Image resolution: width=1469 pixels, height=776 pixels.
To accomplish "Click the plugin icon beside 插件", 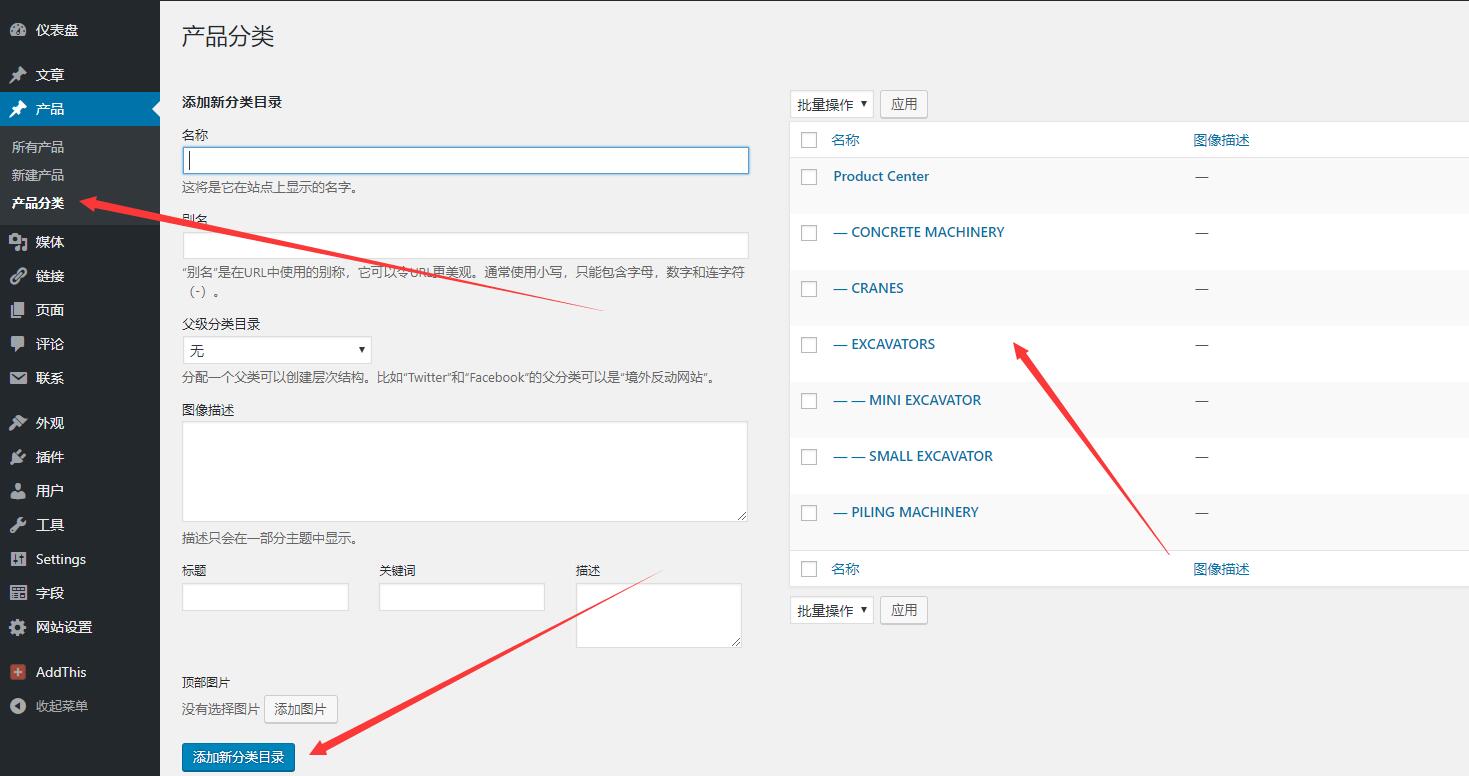I will [x=18, y=457].
